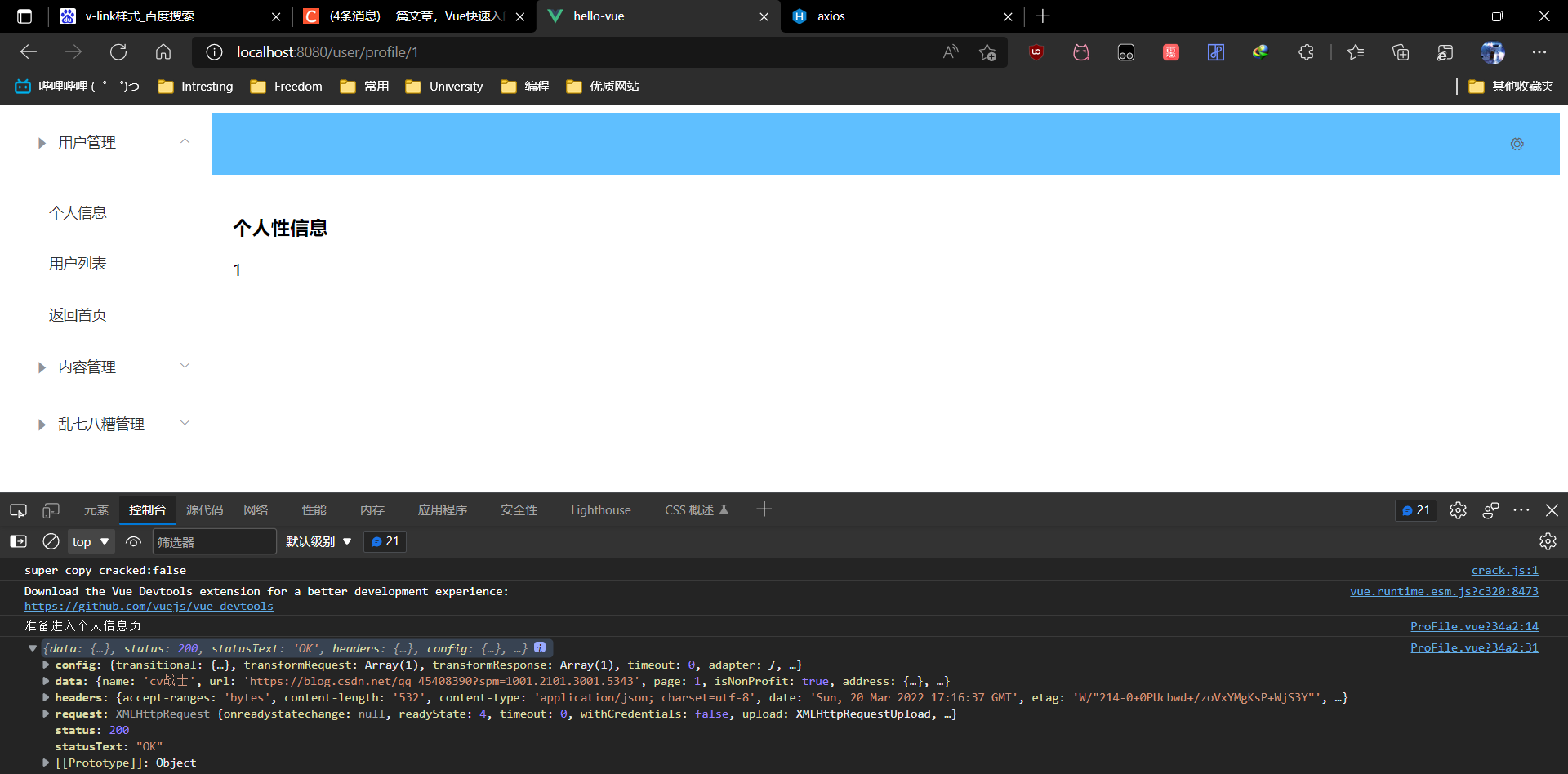Screen dimensions: 1568x774
Task: Open console settings gear
Action: (x=1548, y=541)
